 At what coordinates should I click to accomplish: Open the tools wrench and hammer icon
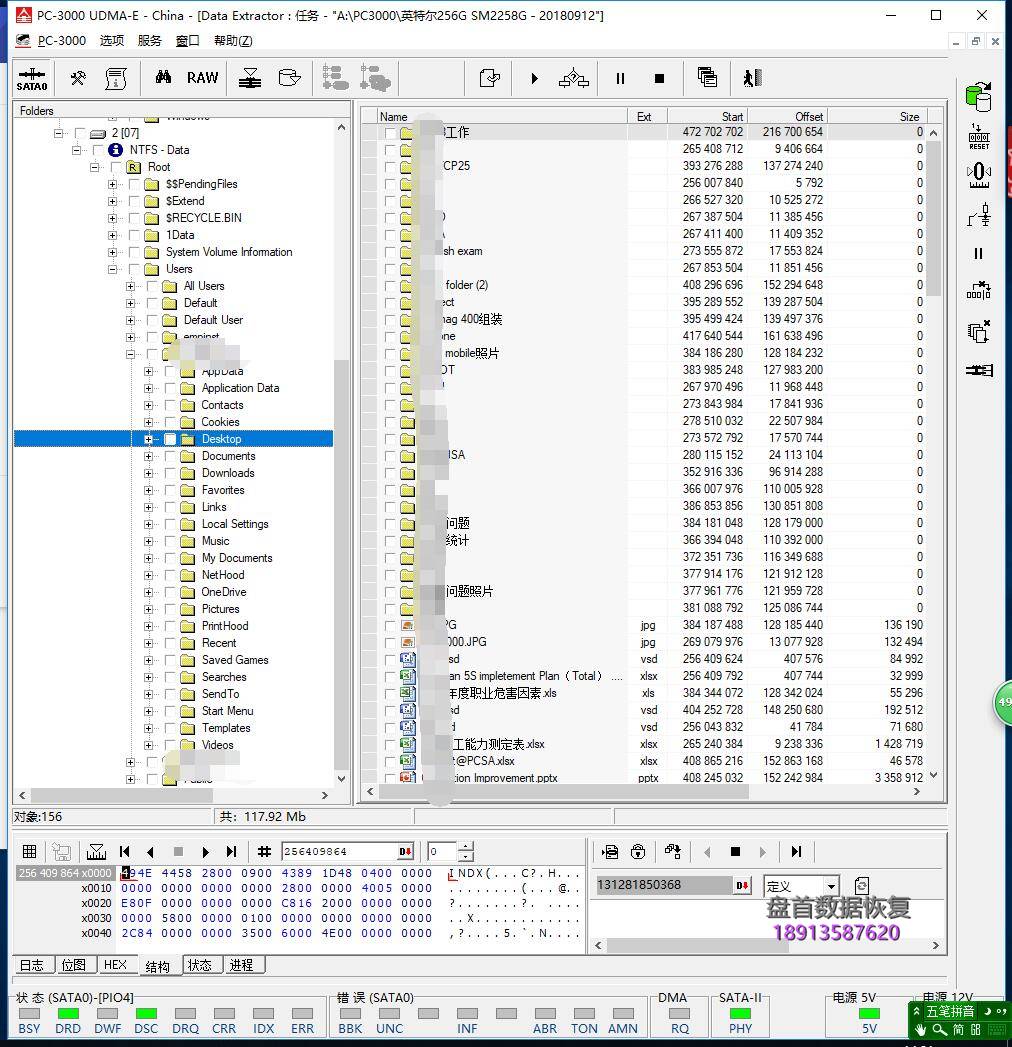click(77, 78)
